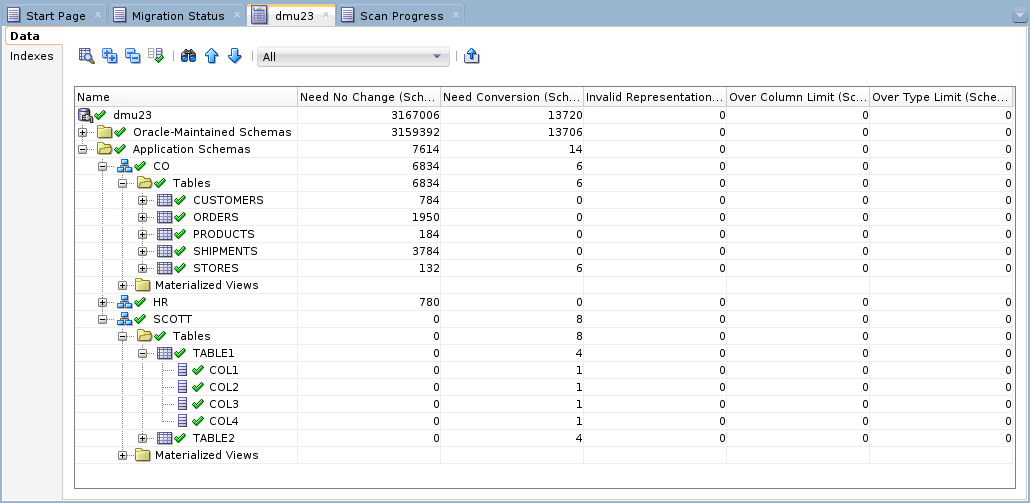Click the blue up arrow icon
This screenshot has height=503, width=1030.
point(212,56)
